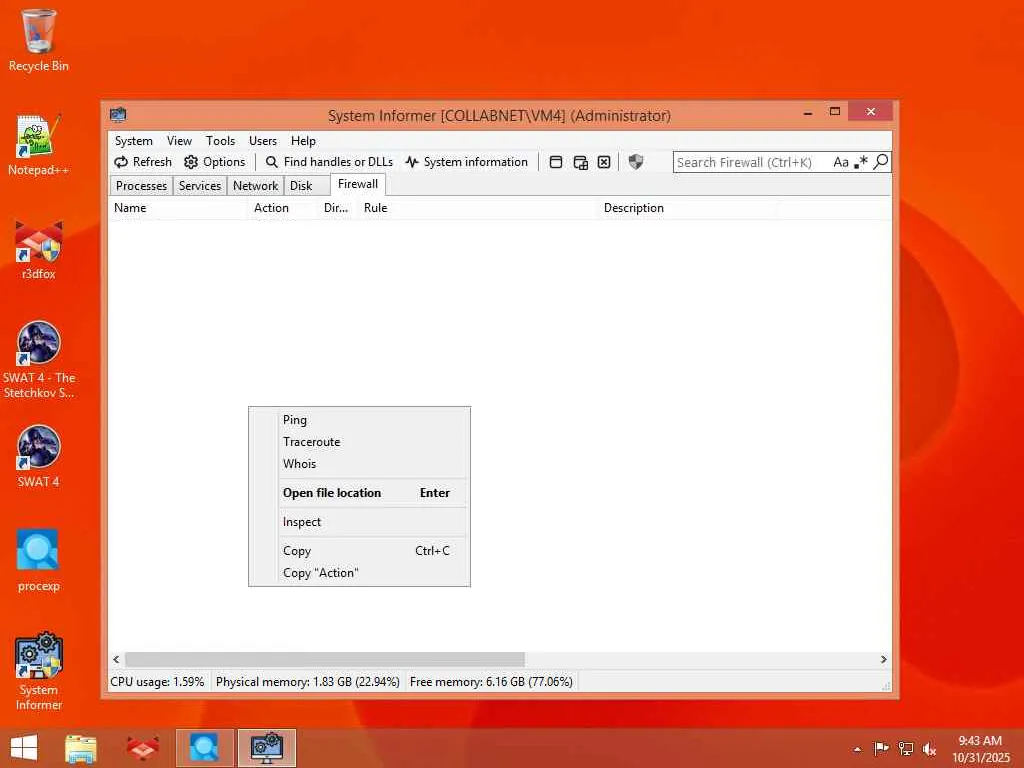This screenshot has height=768, width=1024.
Task: Select the System Informer desktop shortcut
Action: (39, 671)
